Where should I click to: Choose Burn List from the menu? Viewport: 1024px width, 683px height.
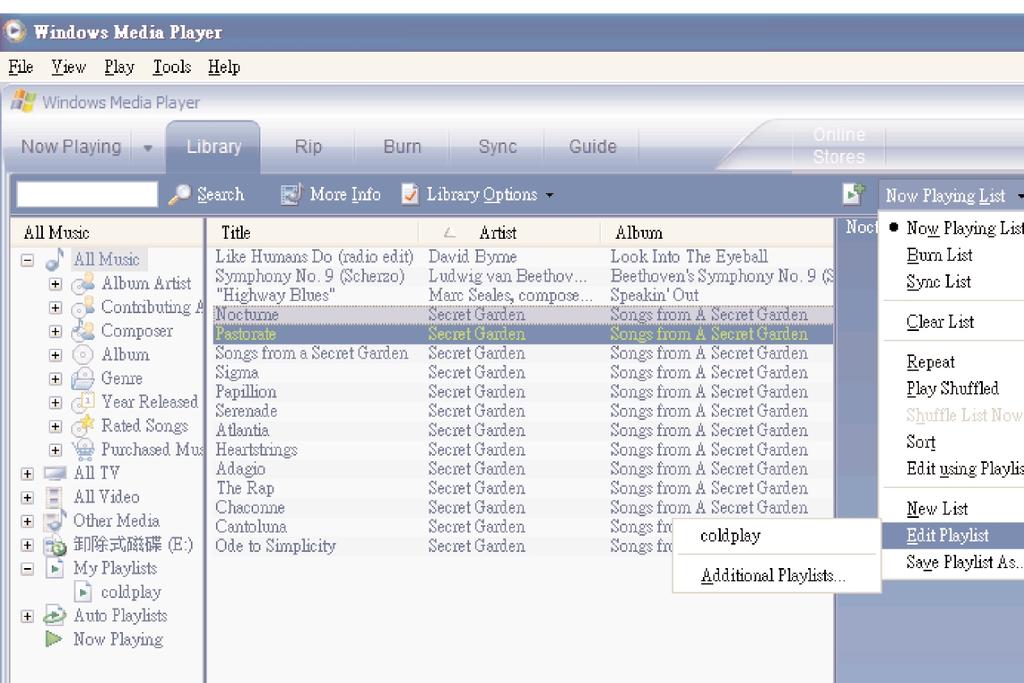[939, 255]
